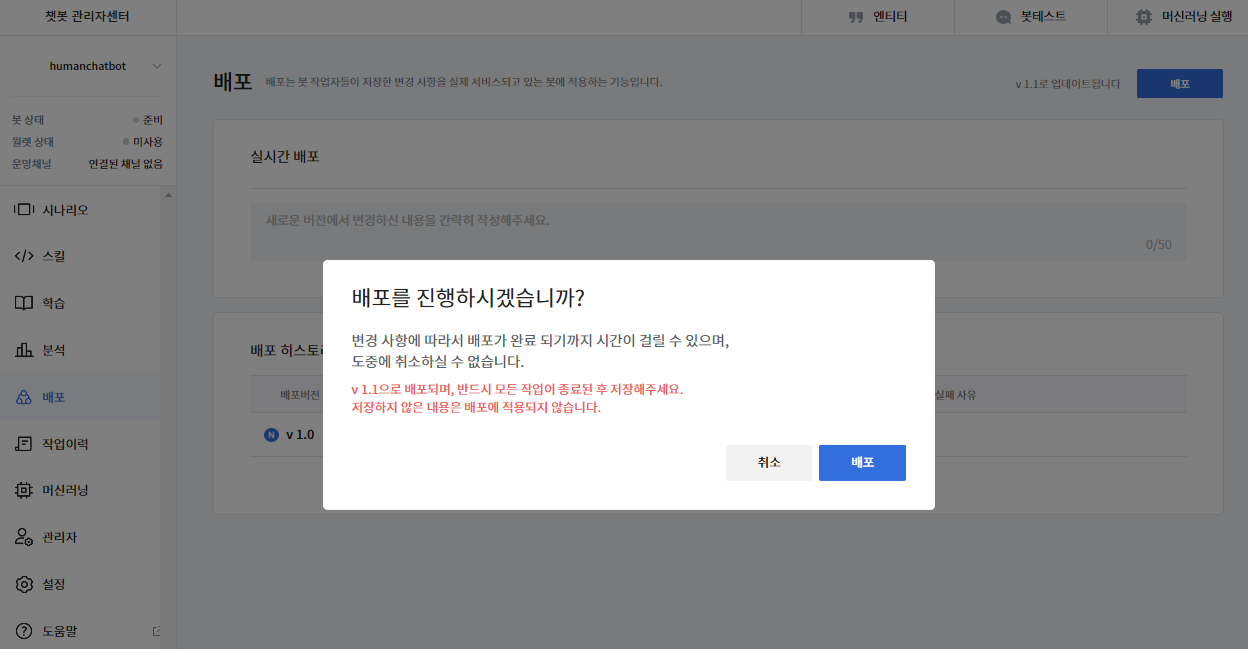Click the 봇테스트 chat bubble icon
The height and width of the screenshot is (649, 1248).
1004,17
